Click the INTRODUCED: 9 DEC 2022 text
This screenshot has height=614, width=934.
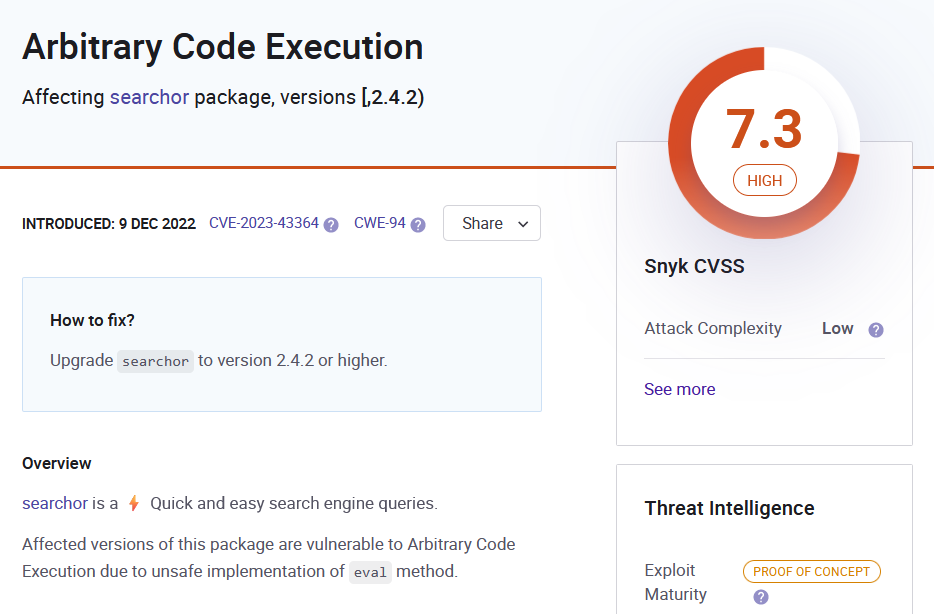click(109, 224)
